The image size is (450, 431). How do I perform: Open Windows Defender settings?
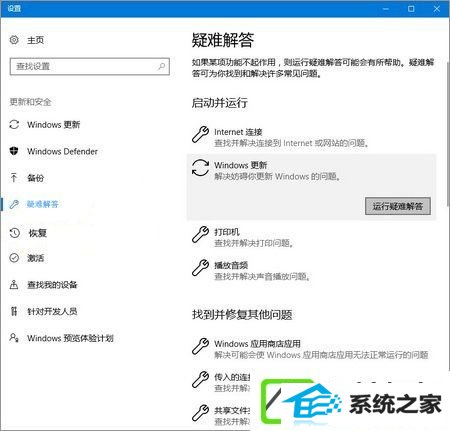tap(62, 151)
